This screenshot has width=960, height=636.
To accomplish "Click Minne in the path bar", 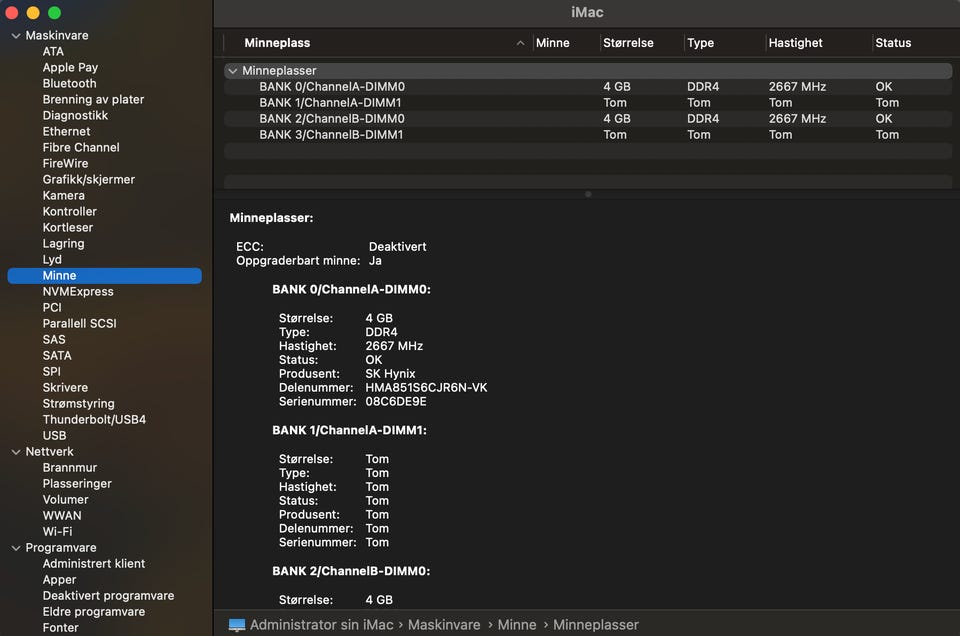I will (517, 625).
